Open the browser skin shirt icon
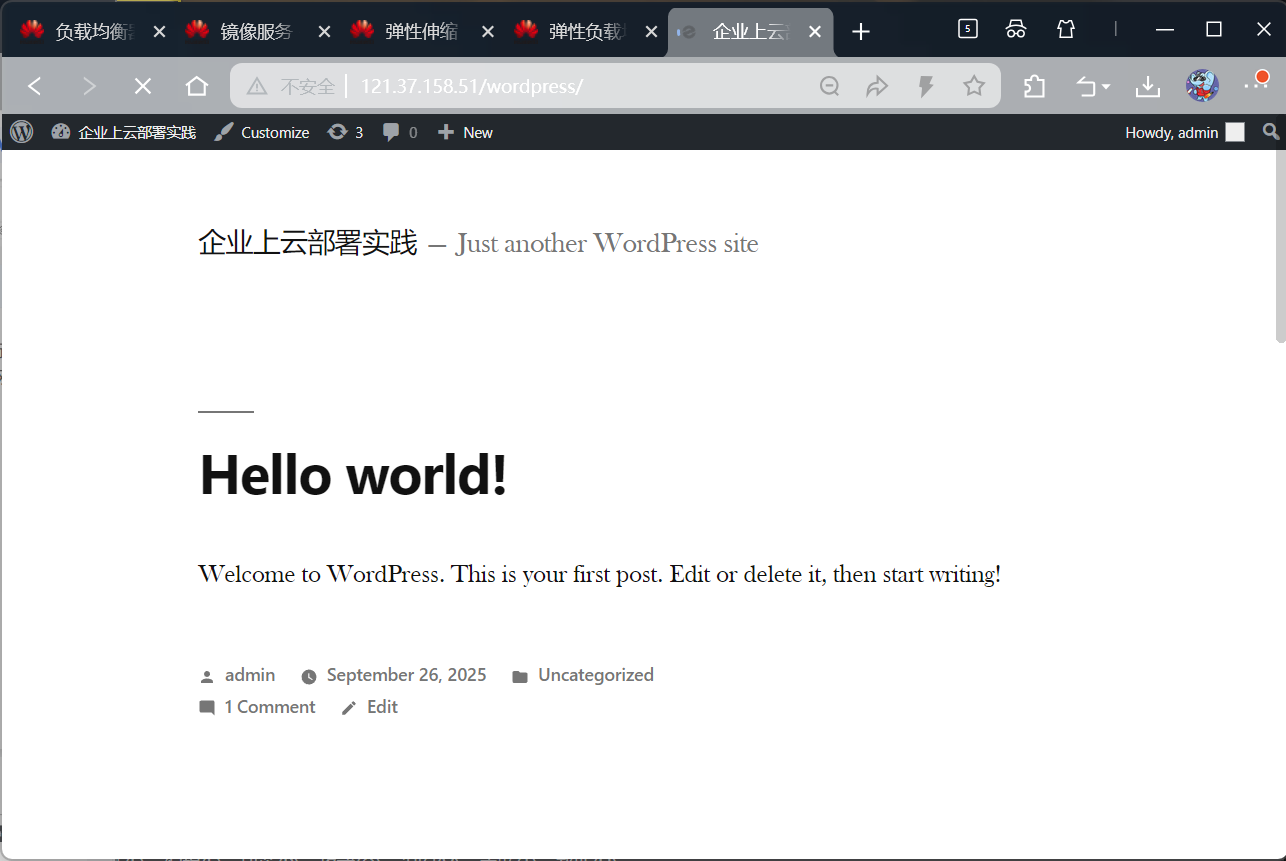Image resolution: width=1286 pixels, height=861 pixels. pos(1066,29)
